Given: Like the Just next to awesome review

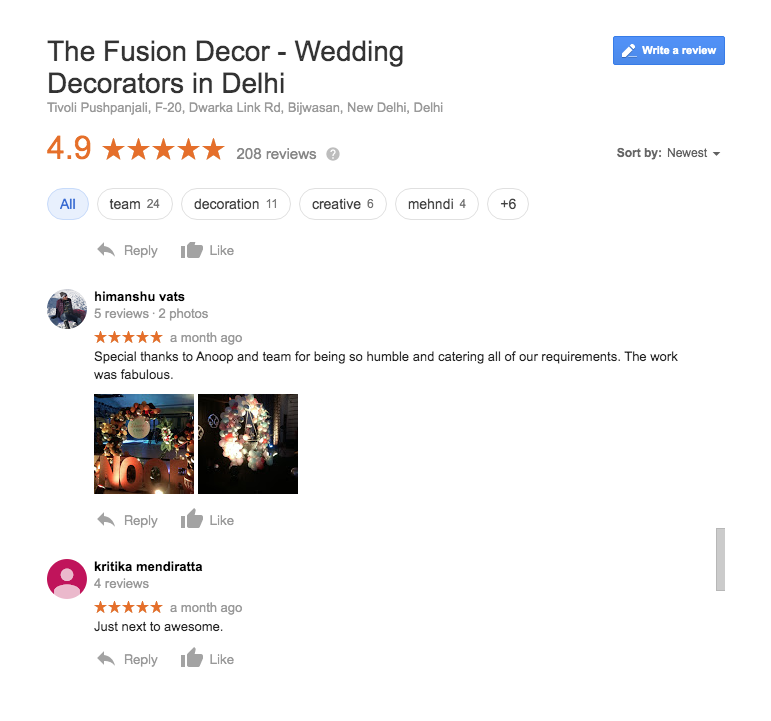Looking at the screenshot, I should (x=207, y=659).
